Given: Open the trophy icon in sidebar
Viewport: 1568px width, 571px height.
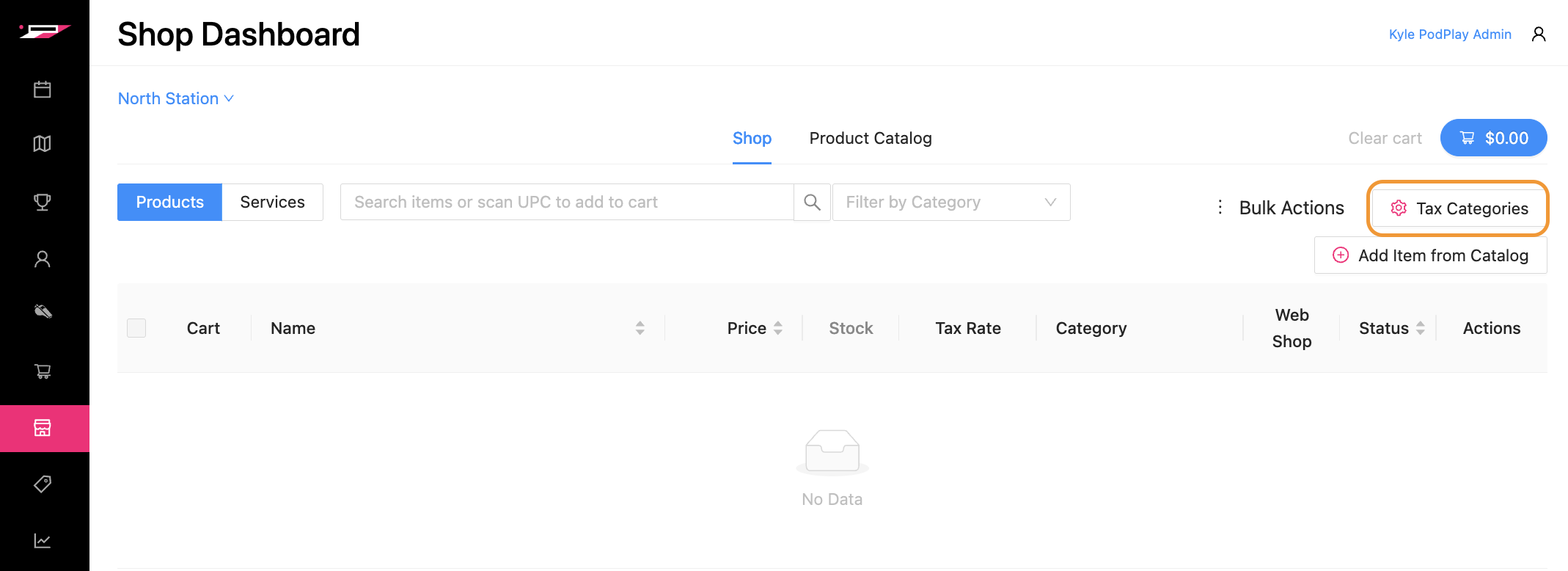Looking at the screenshot, I should pos(43,202).
